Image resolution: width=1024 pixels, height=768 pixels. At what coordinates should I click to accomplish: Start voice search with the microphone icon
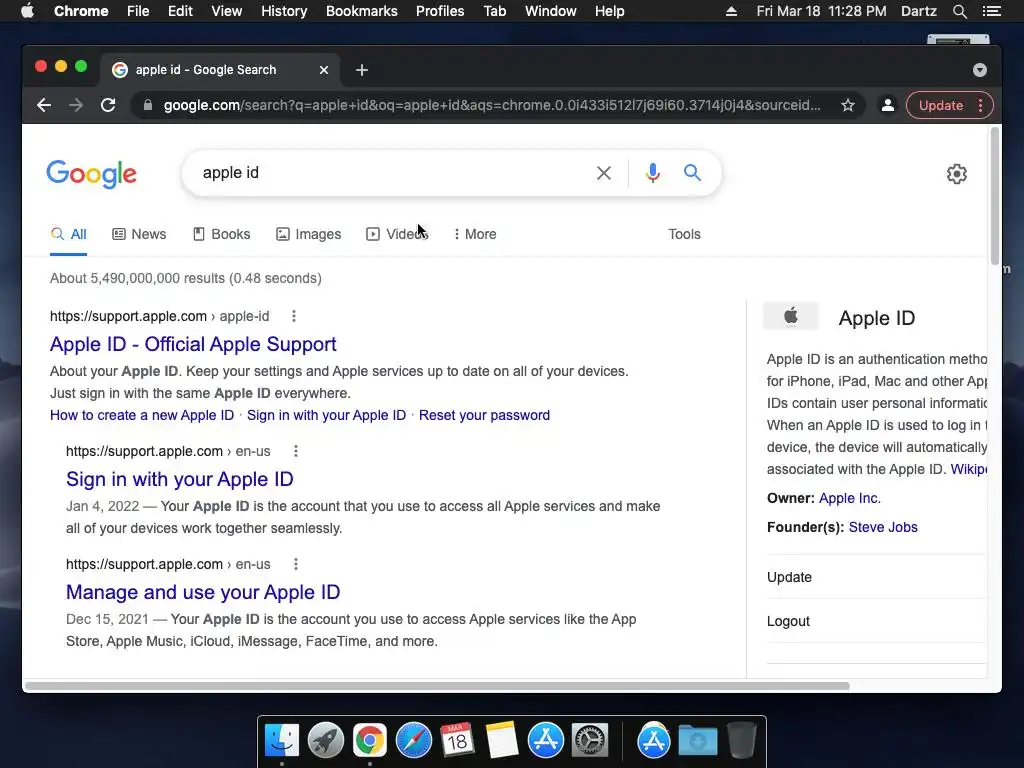pyautogui.click(x=652, y=173)
